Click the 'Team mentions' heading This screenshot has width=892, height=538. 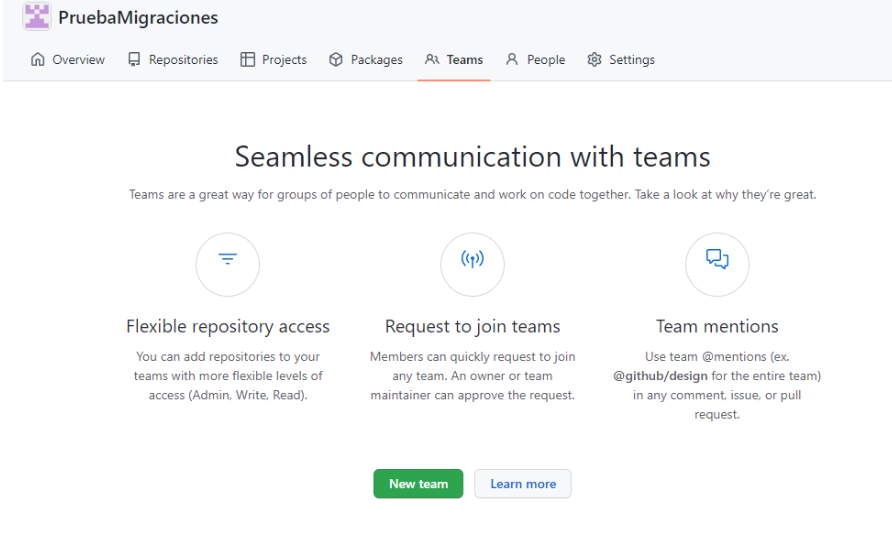717,326
